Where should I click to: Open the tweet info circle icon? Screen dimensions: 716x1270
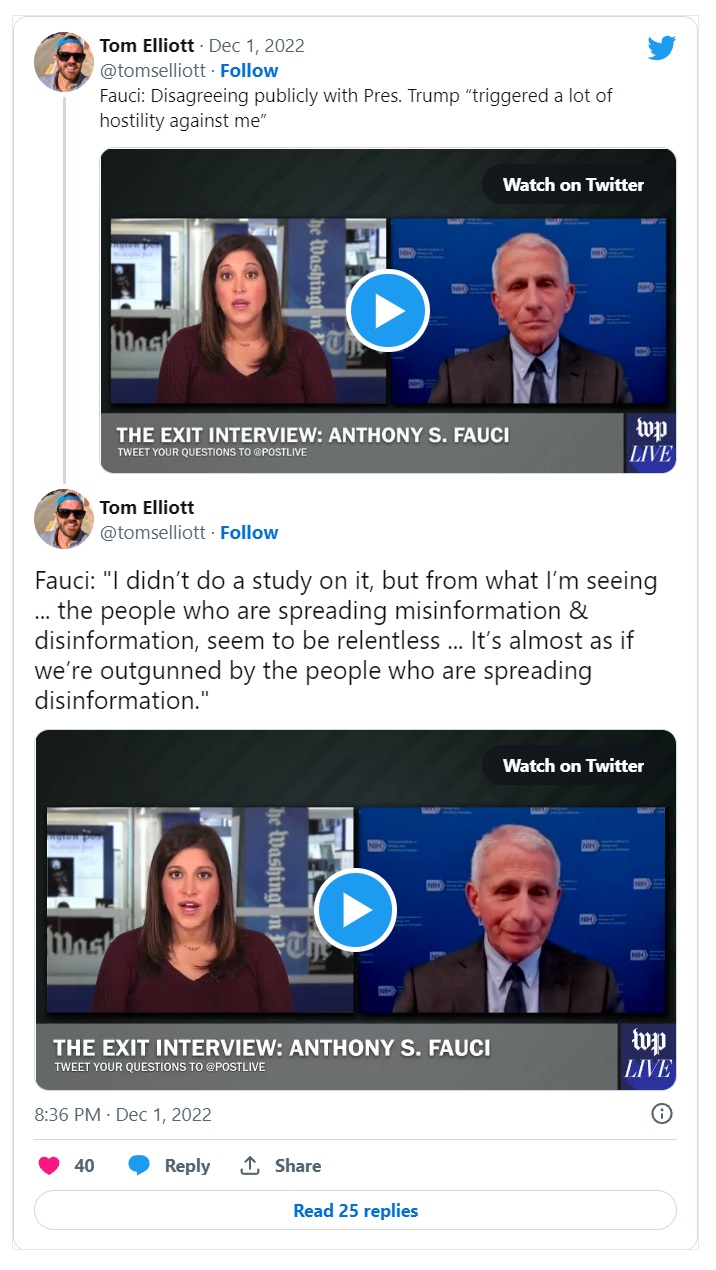tap(662, 1114)
